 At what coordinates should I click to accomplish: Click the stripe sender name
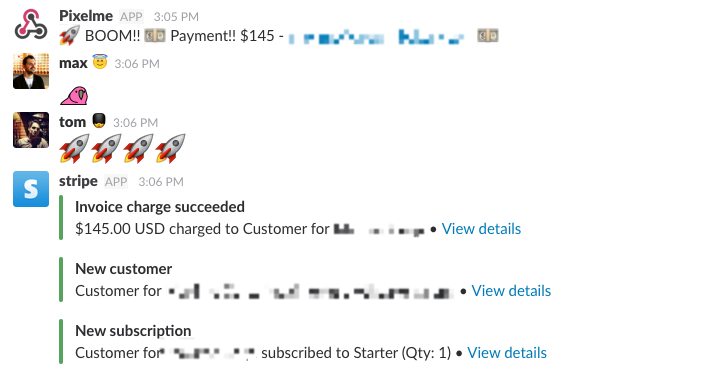click(78, 181)
